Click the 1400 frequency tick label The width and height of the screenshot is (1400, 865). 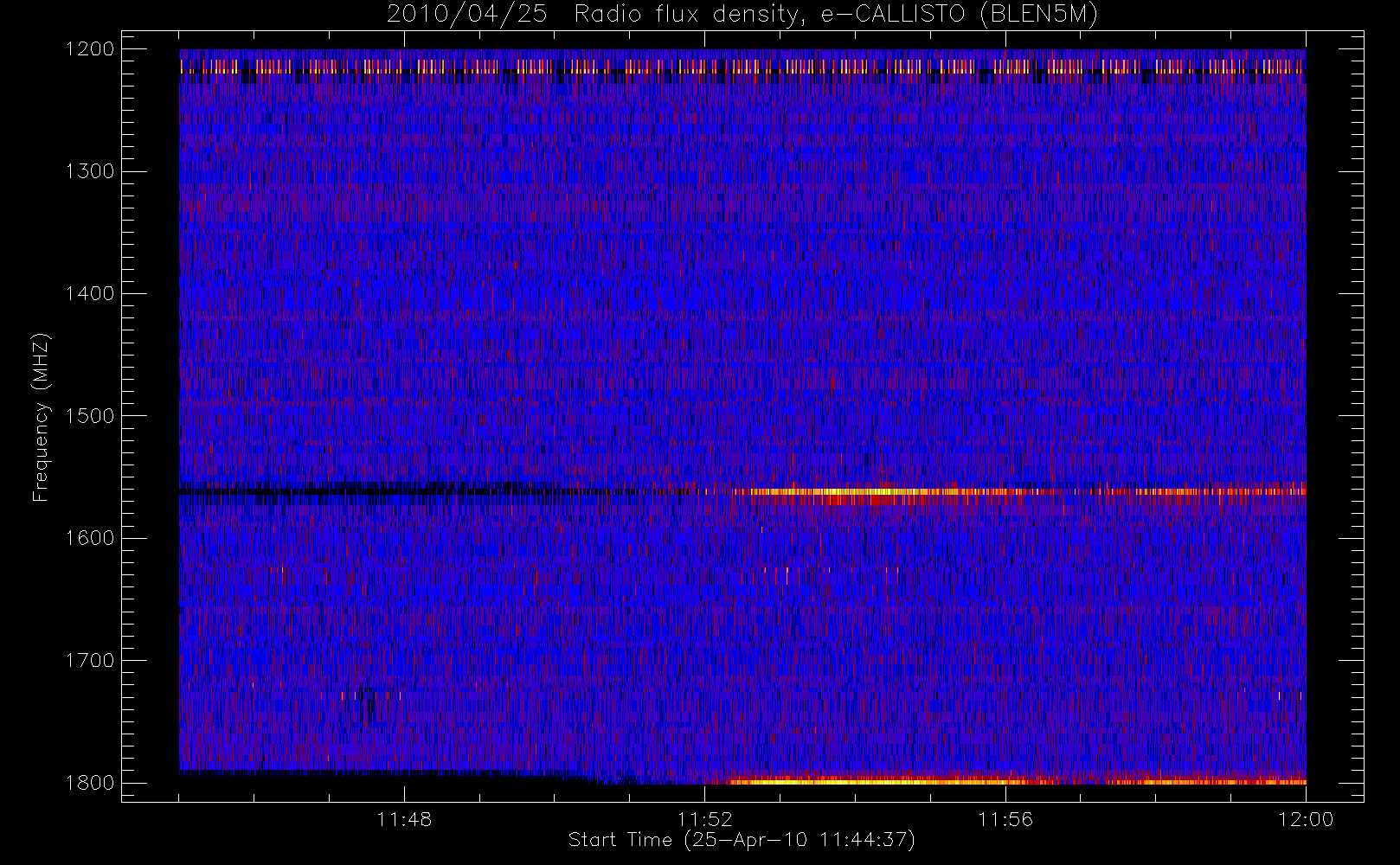90,293
